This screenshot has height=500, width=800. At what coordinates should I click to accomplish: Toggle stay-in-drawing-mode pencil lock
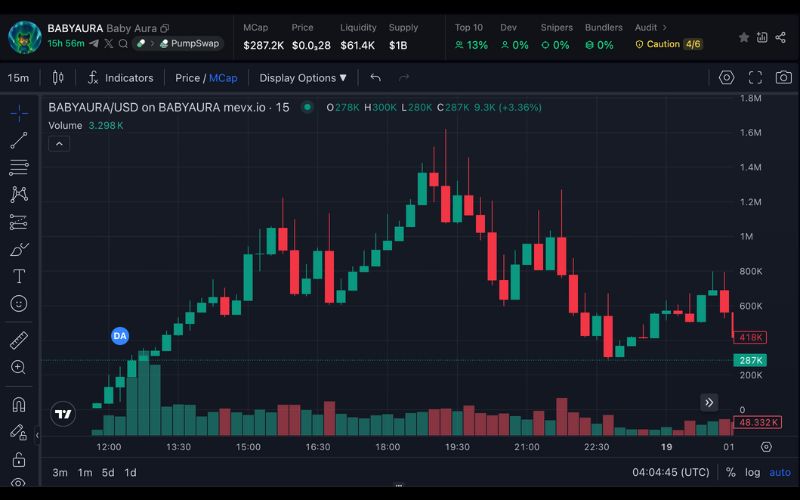[19, 432]
